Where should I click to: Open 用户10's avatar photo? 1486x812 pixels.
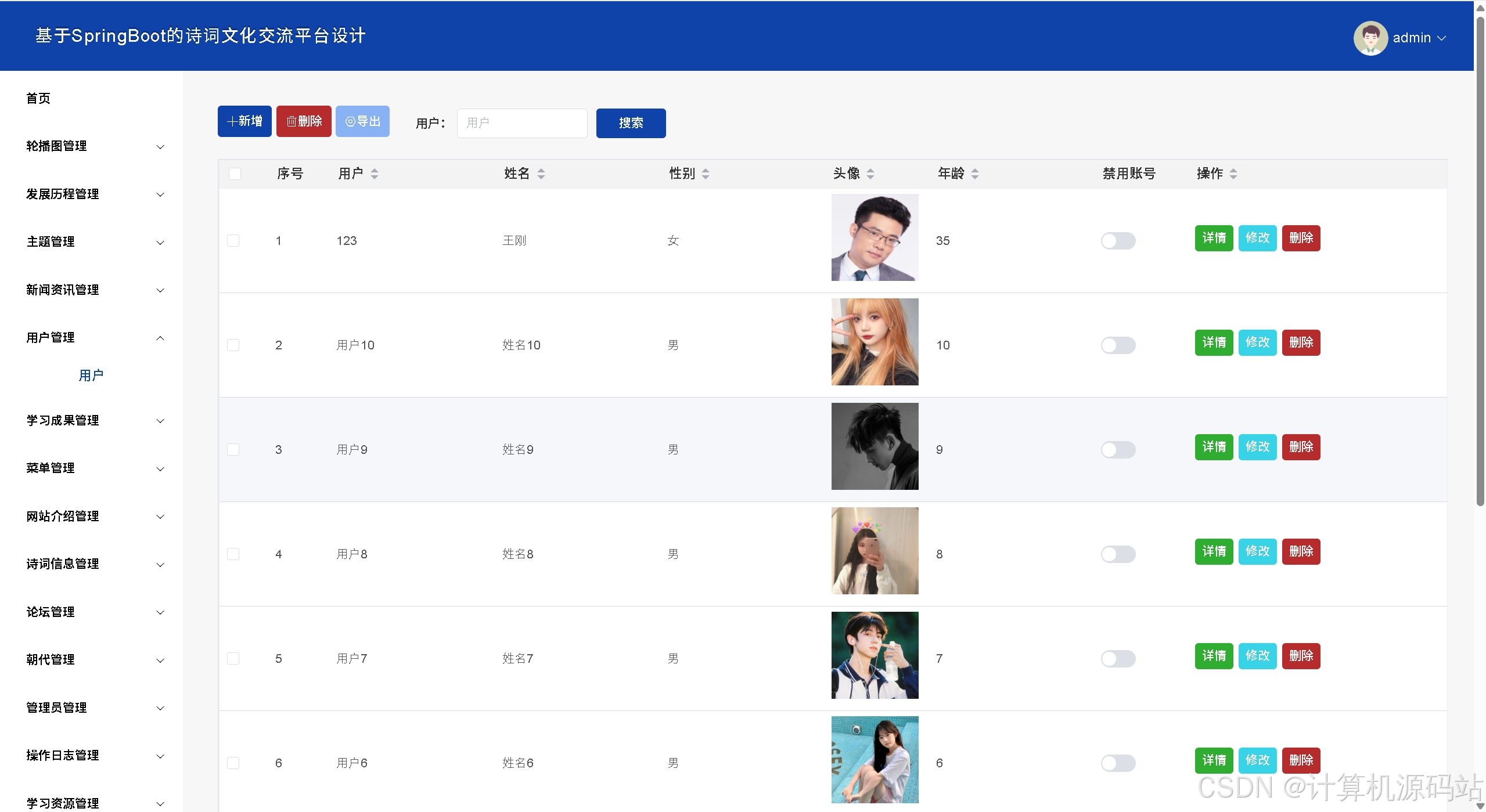[x=875, y=342]
